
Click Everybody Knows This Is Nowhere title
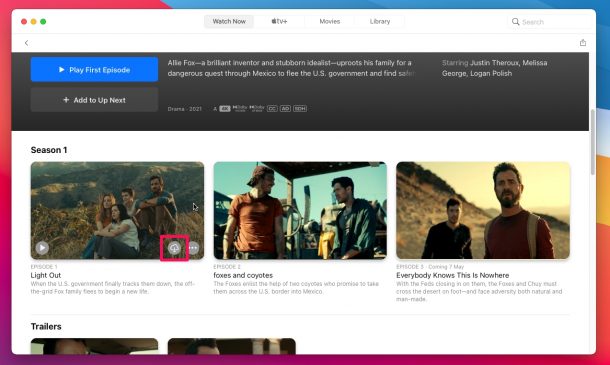coord(452,275)
